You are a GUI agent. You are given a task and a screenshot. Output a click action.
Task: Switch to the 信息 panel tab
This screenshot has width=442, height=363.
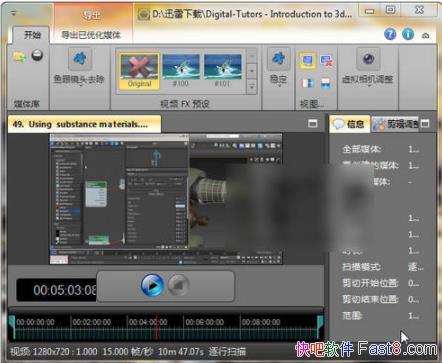pos(350,124)
